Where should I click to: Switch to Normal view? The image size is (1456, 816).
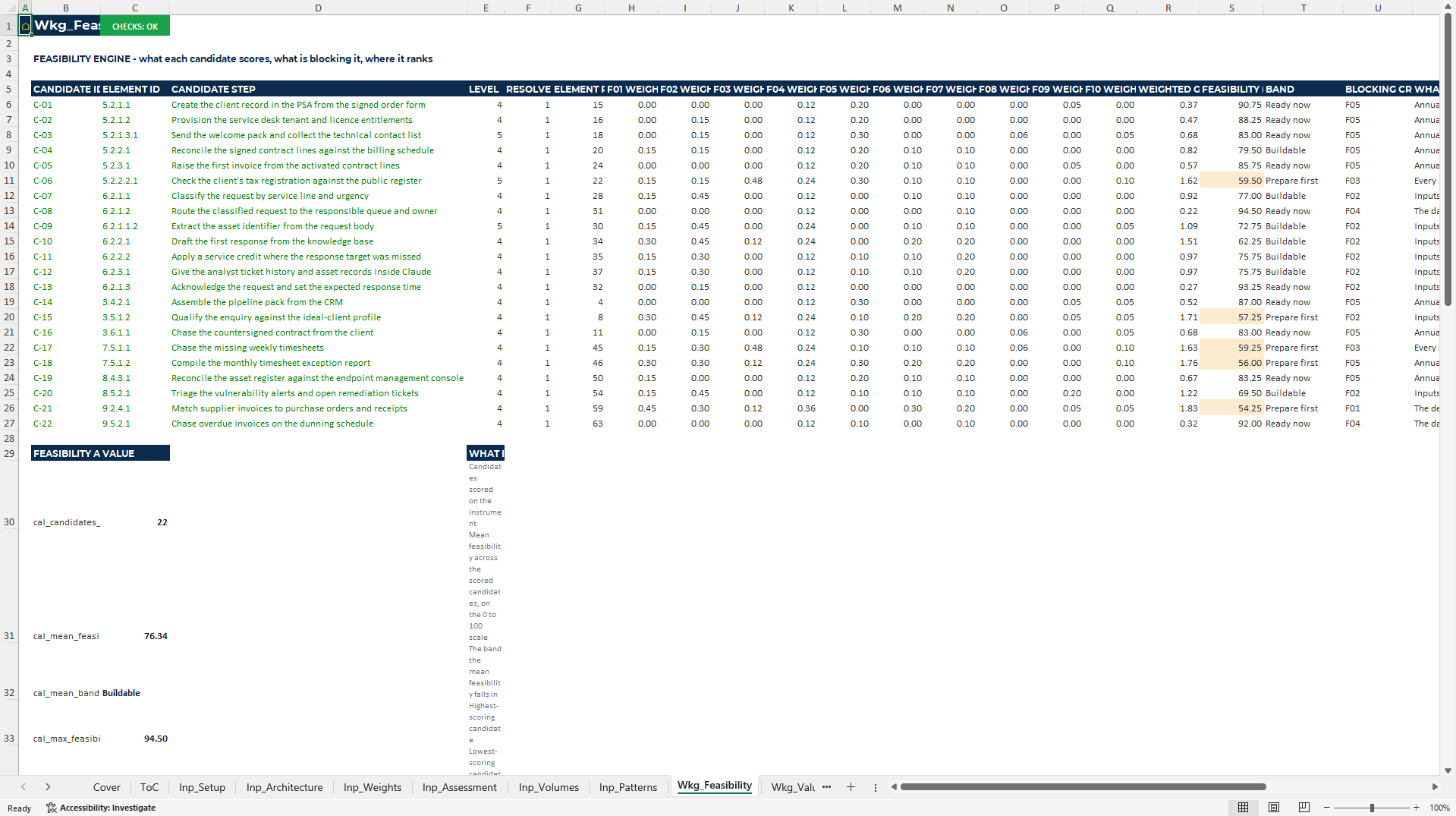point(1243,808)
